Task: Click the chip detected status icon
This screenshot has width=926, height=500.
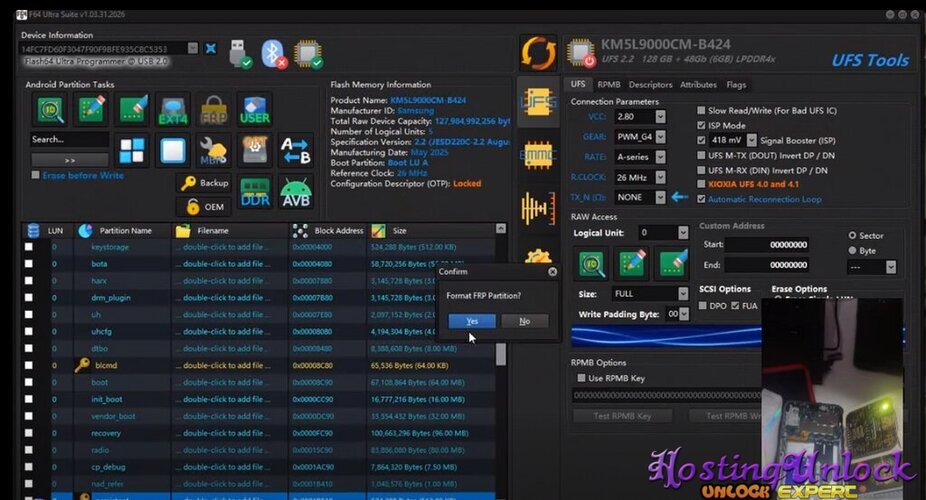Action: [x=308, y=54]
